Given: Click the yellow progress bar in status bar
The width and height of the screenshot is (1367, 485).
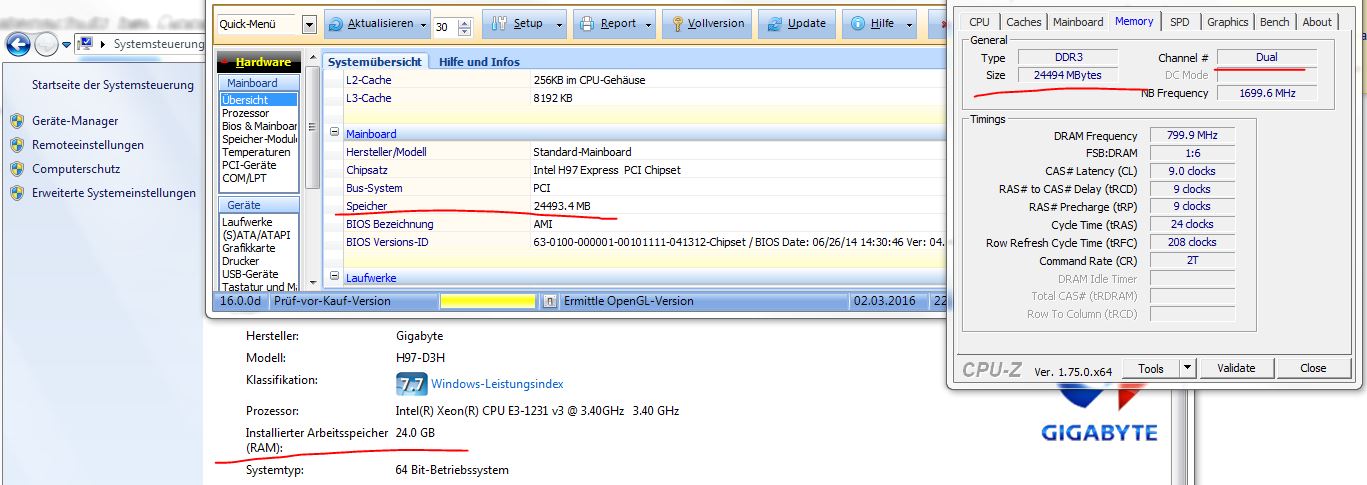Looking at the screenshot, I should (488, 301).
